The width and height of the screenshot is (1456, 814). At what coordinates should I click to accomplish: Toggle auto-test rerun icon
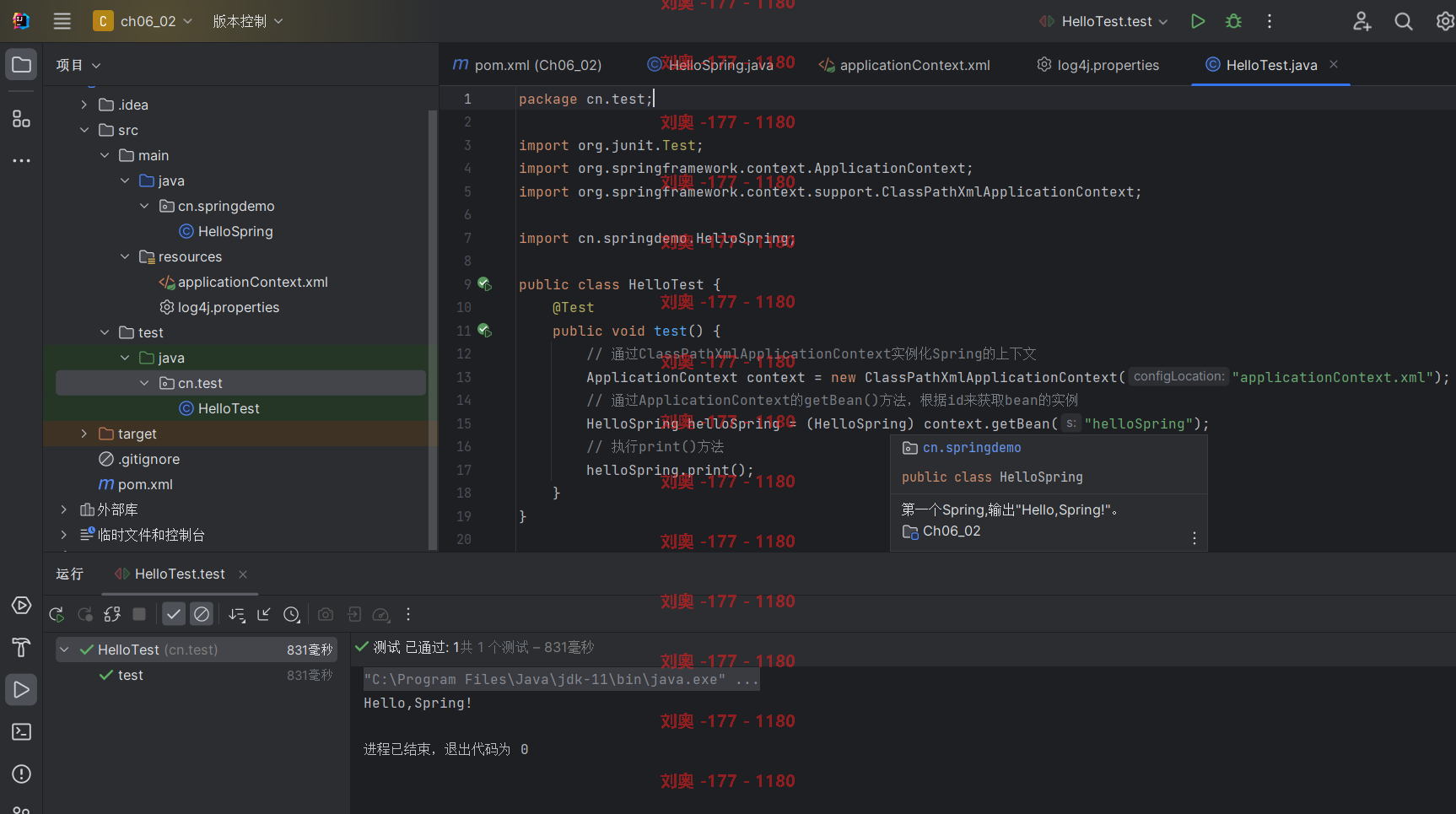112,615
